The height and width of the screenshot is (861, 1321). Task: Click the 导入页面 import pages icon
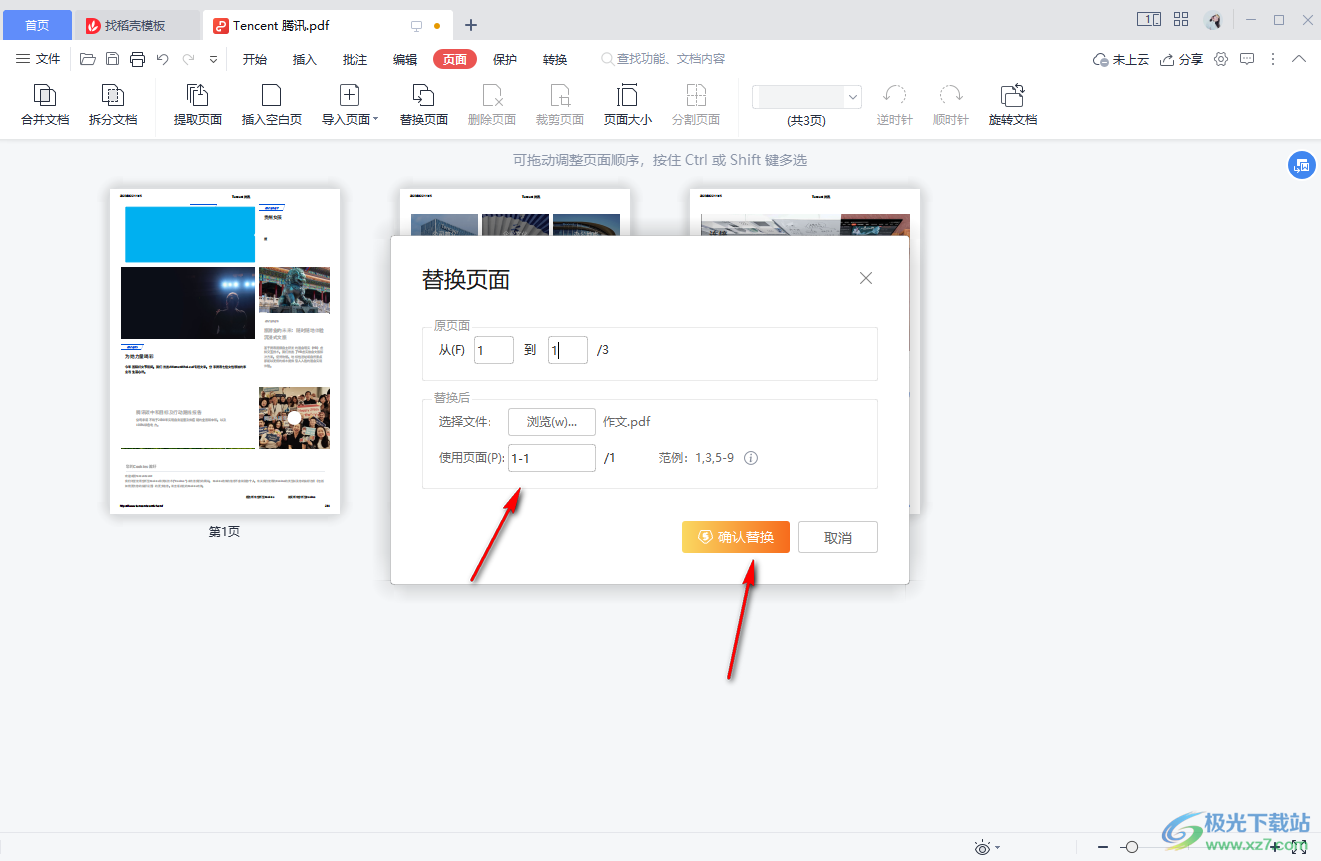click(349, 96)
